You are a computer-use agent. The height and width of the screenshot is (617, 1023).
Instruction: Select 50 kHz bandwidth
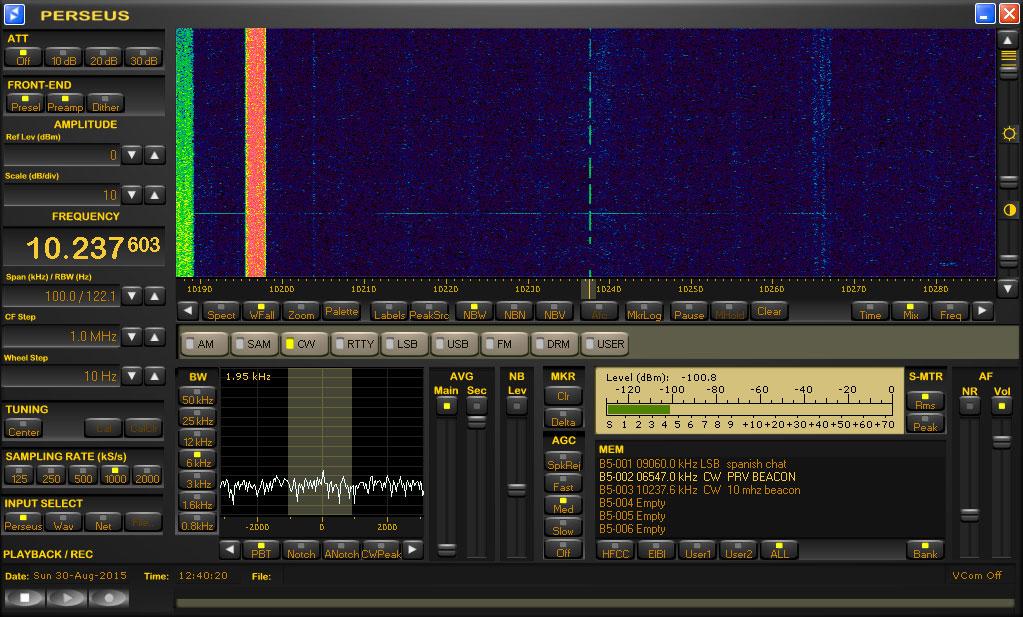click(198, 397)
